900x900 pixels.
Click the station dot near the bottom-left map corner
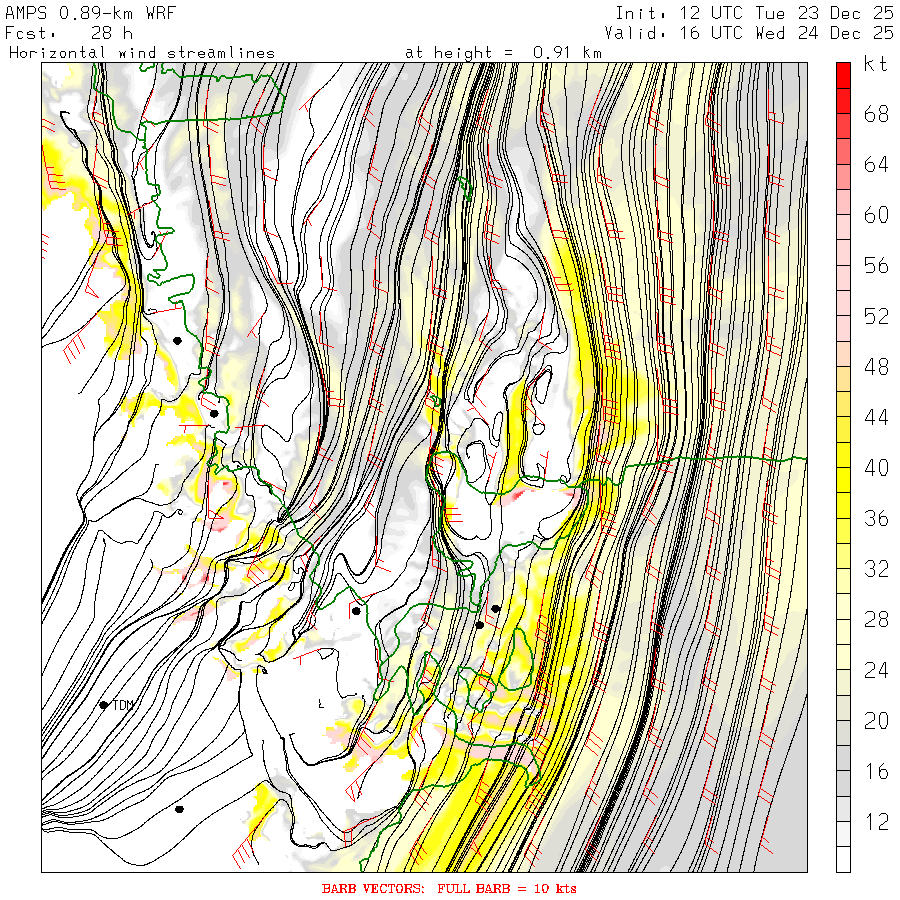[179, 809]
